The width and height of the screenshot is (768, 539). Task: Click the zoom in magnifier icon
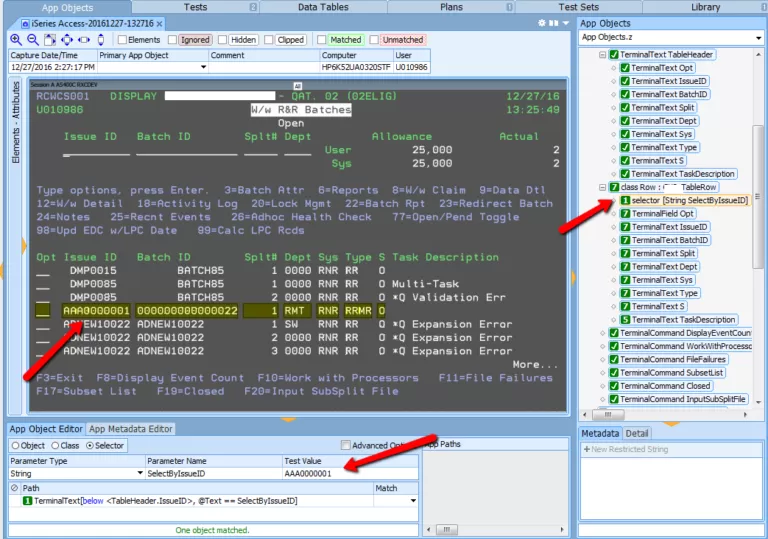16,40
